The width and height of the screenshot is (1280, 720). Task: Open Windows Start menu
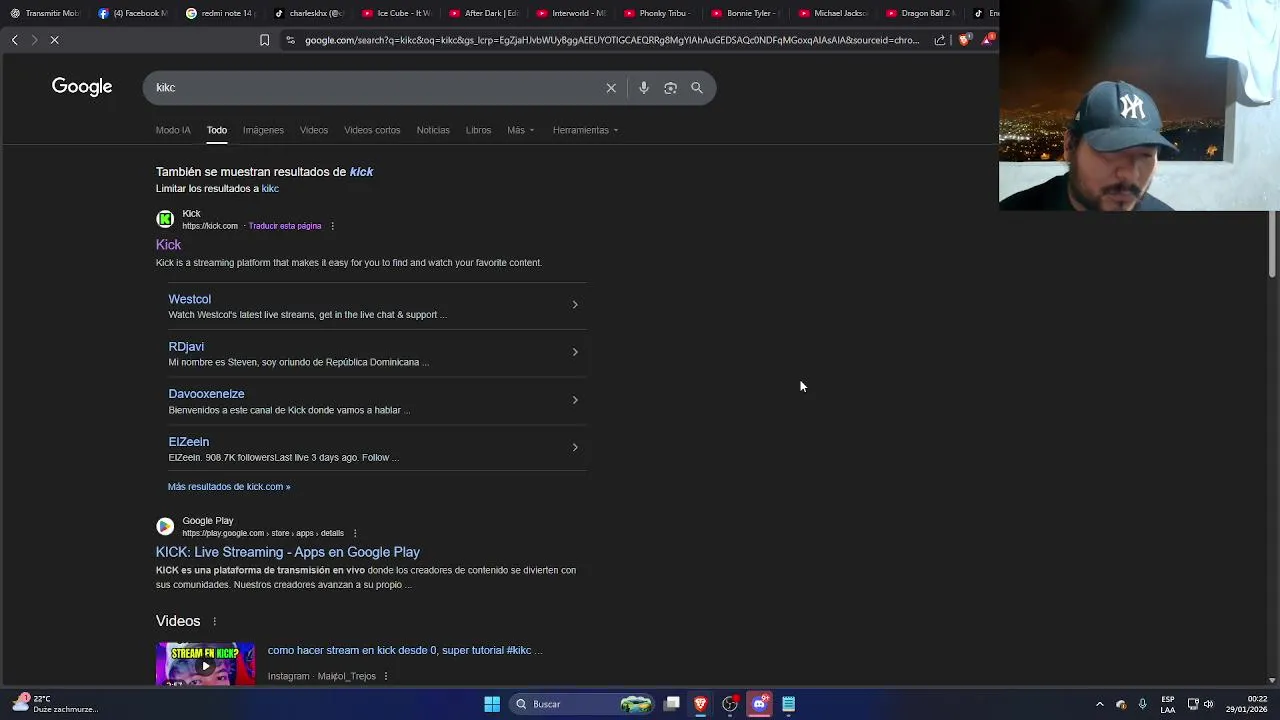[492, 704]
